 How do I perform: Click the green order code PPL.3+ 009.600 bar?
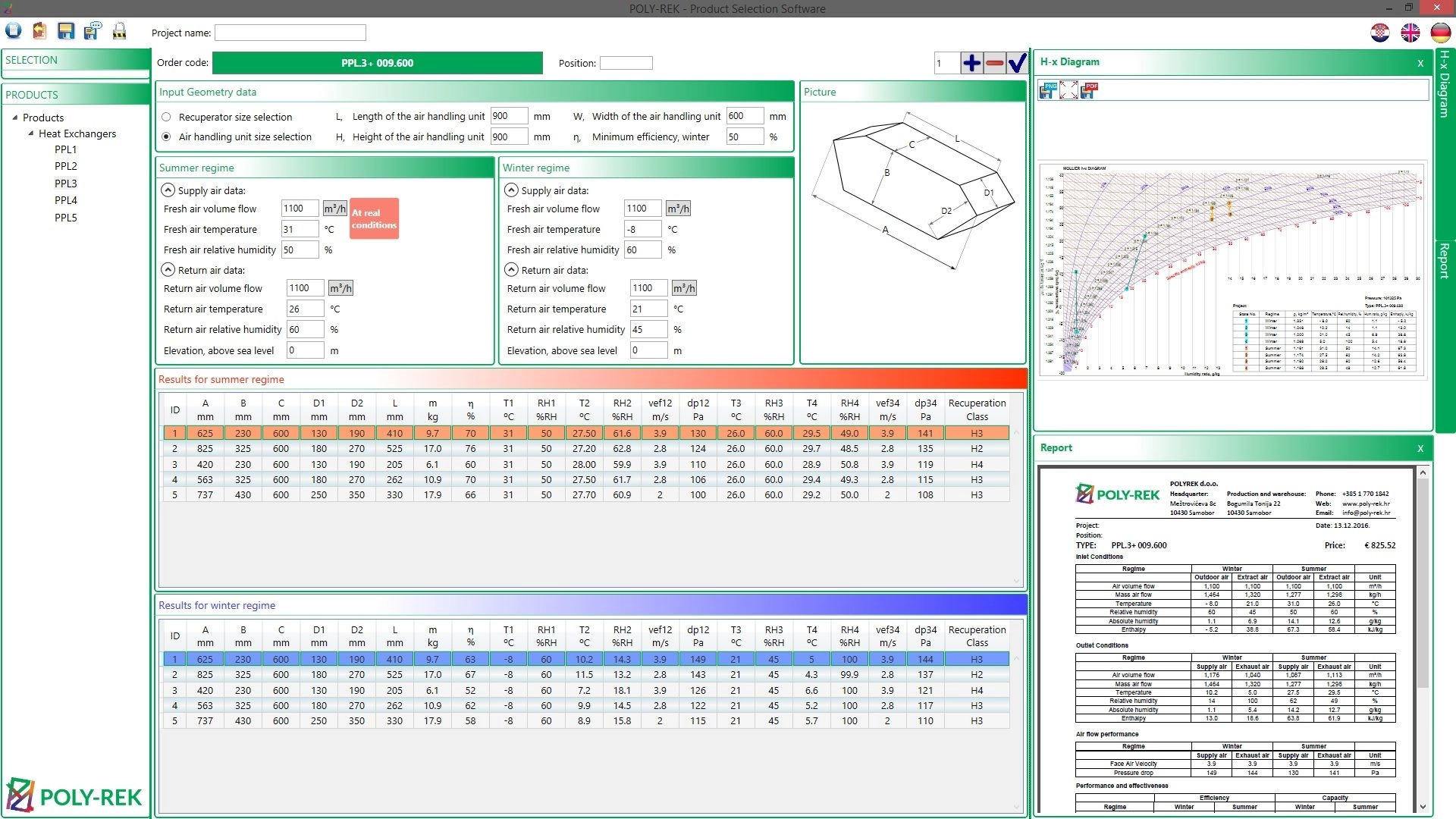[378, 63]
